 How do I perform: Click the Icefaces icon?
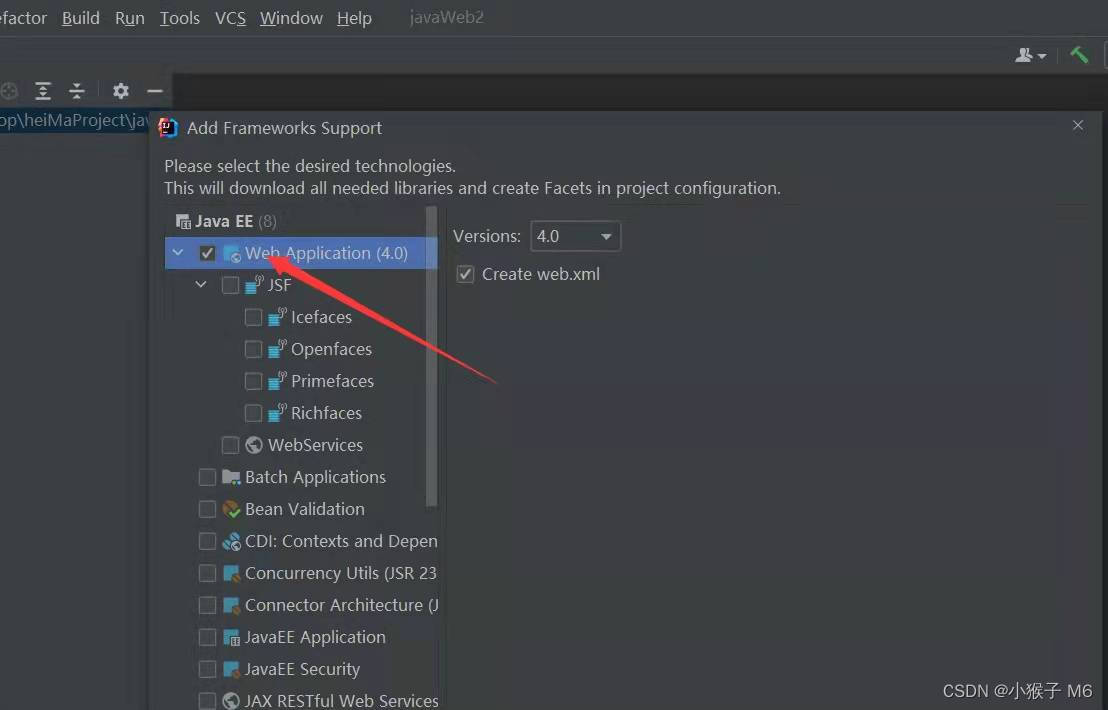(277, 317)
